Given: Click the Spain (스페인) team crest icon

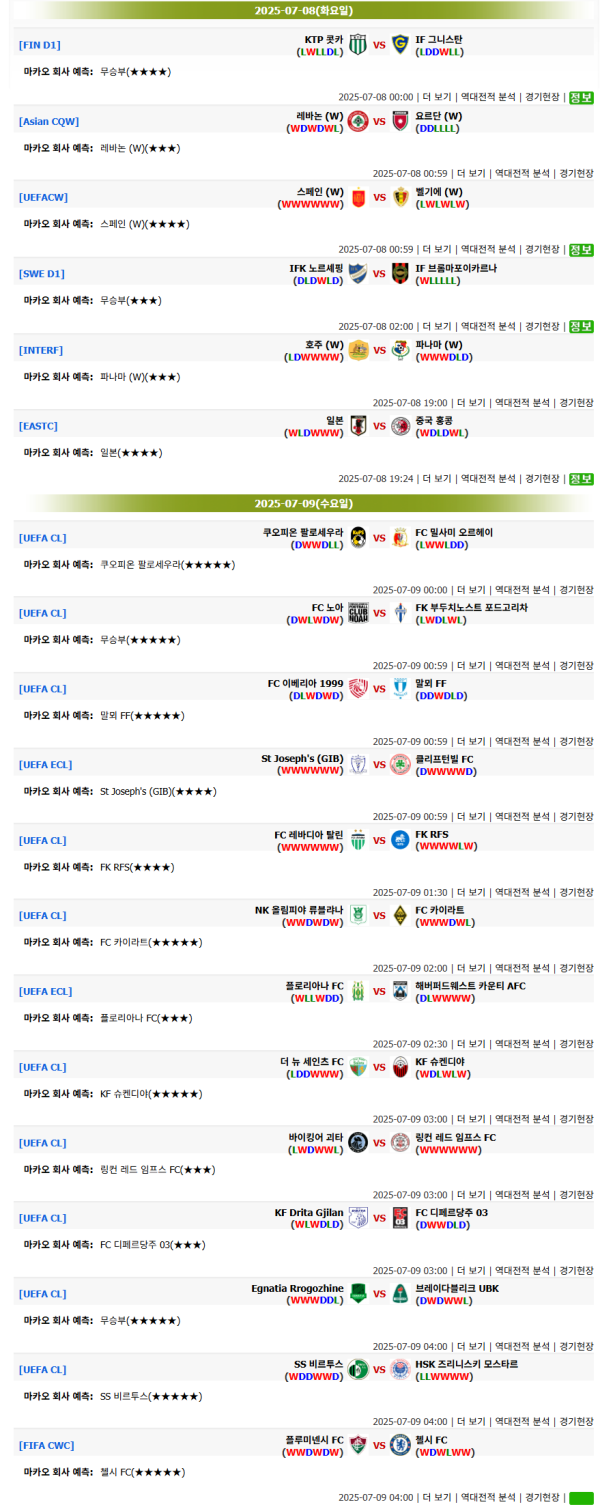Looking at the screenshot, I should pyautogui.click(x=358, y=198).
